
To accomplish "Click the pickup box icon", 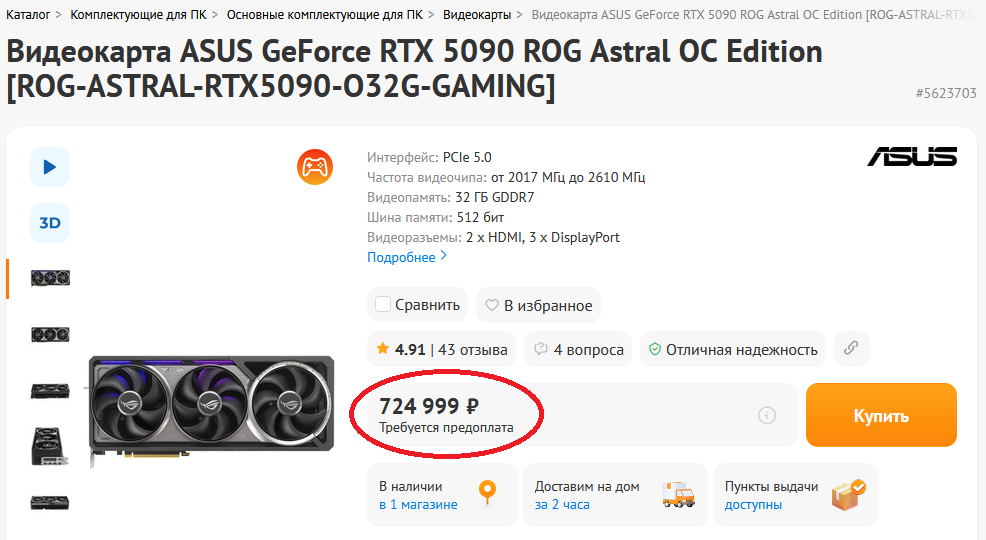I will pos(848,495).
